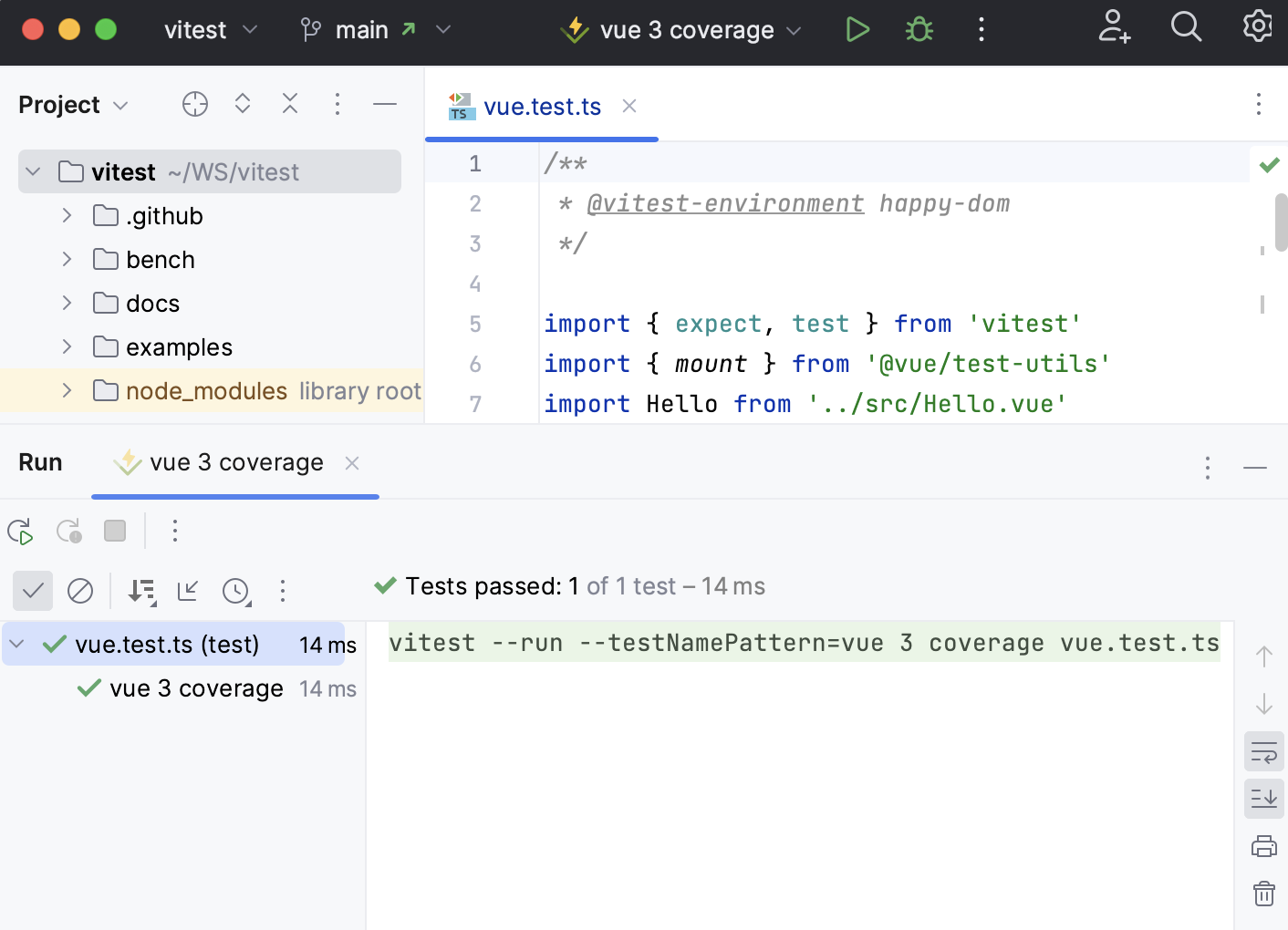Click the green inspection checkmark in editor
Image resolution: width=1288 pixels, height=930 pixels.
click(x=1269, y=165)
